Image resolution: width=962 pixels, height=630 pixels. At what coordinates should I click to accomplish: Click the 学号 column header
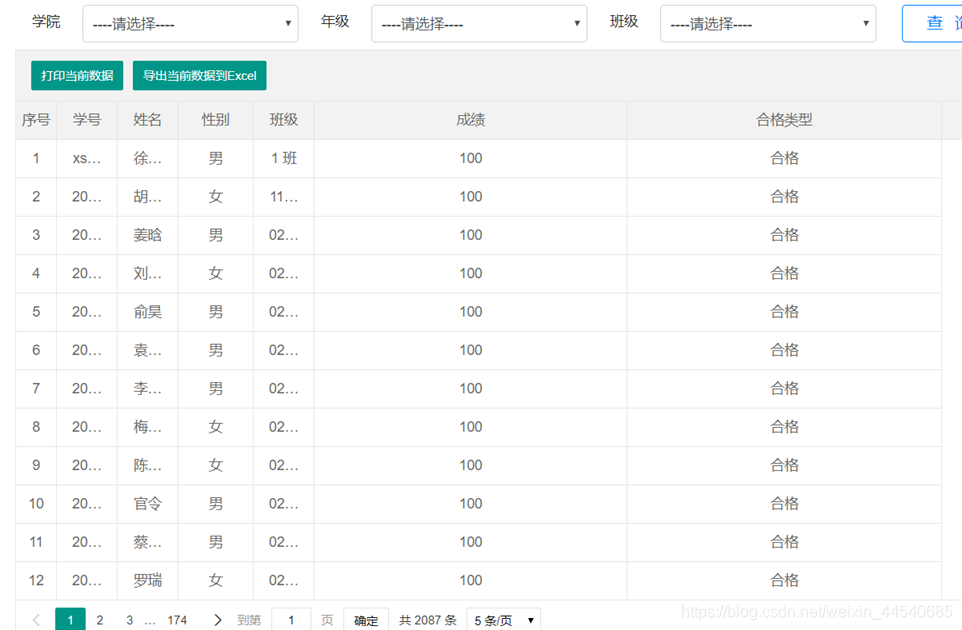click(x=87, y=120)
